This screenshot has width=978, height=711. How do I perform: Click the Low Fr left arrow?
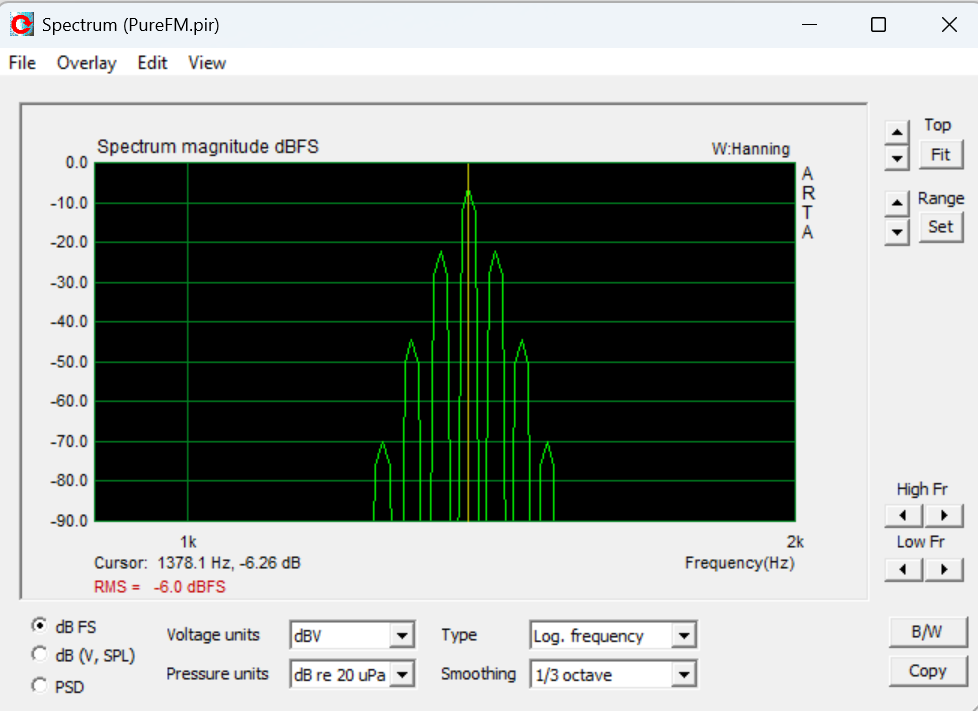pos(903,569)
